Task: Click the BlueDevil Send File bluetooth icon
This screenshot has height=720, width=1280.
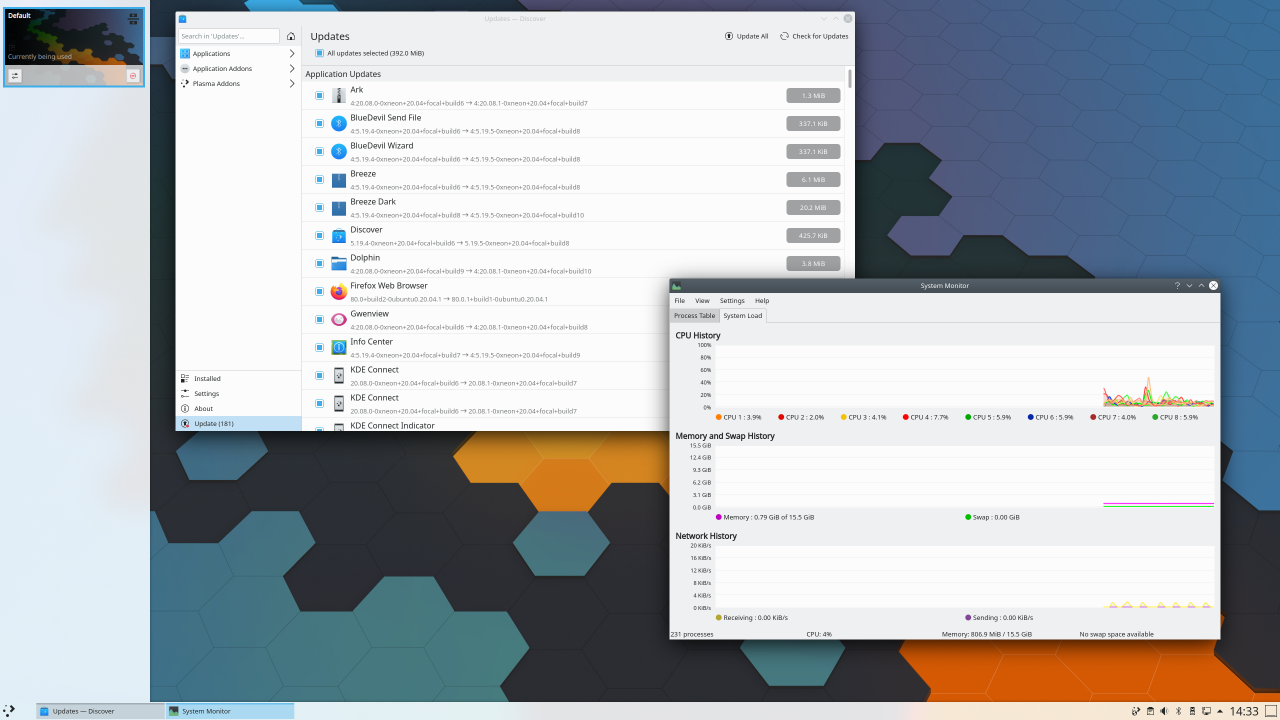Action: (339, 124)
